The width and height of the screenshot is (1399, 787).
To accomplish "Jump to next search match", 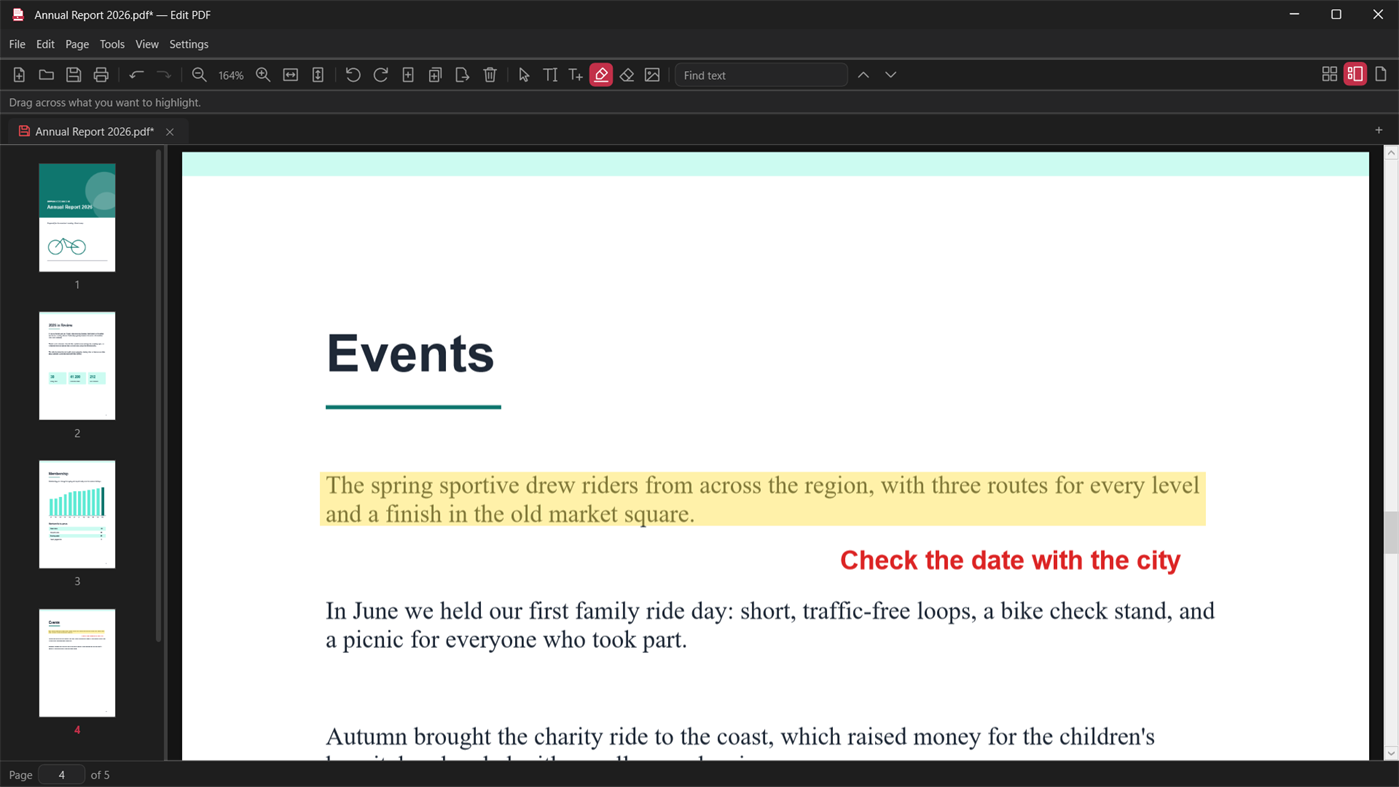I will [x=890, y=75].
